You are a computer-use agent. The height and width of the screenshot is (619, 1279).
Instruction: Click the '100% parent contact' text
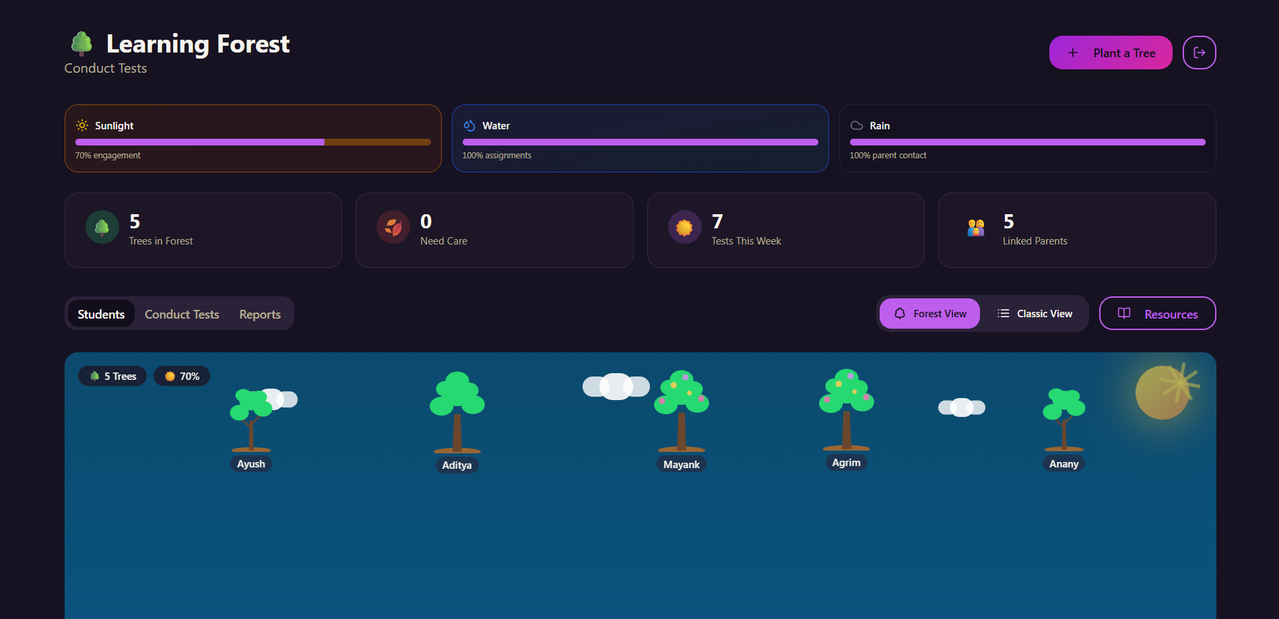(x=888, y=156)
